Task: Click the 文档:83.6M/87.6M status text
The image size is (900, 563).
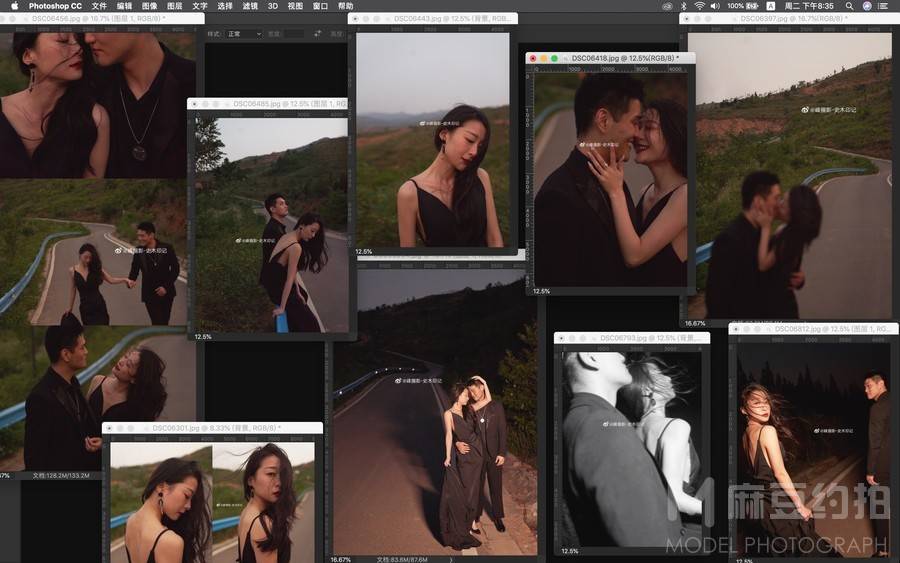Action: (402, 559)
